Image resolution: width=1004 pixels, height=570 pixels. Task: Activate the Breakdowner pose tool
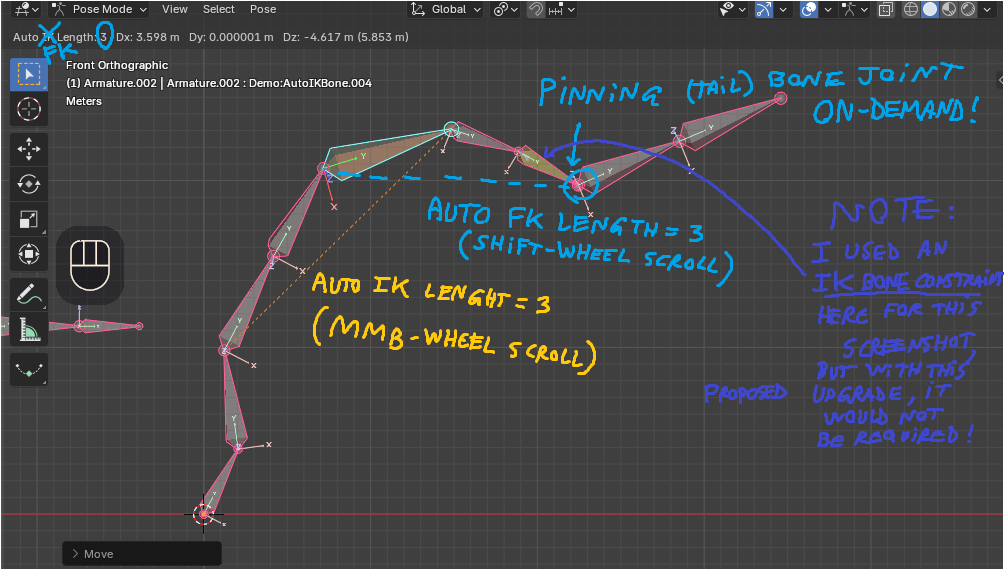pyautogui.click(x=29, y=370)
